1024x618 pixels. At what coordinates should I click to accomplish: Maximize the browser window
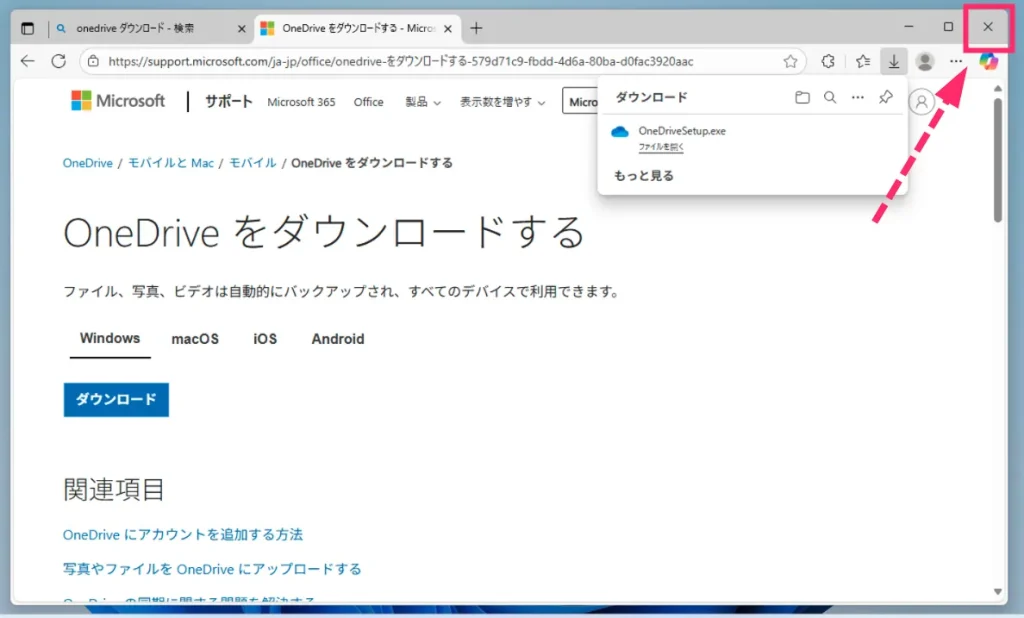tap(948, 27)
